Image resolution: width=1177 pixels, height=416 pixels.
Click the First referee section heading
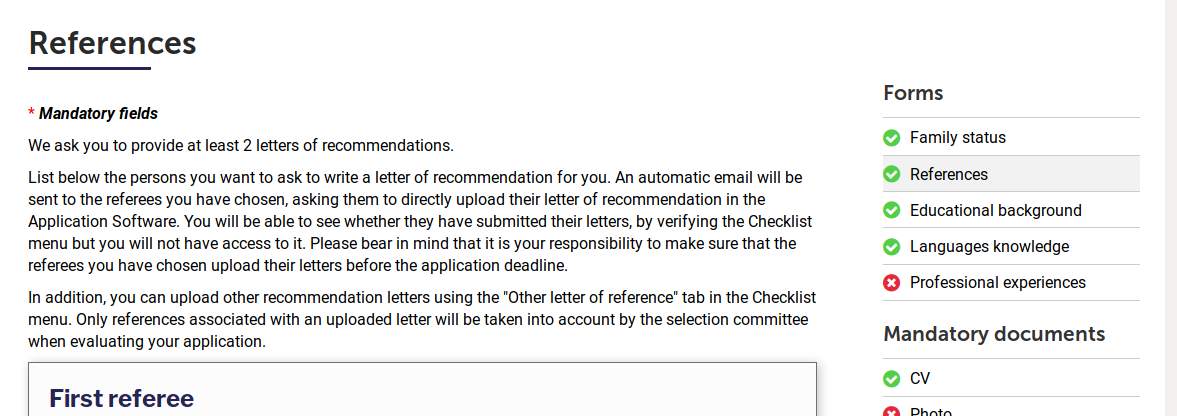tap(122, 398)
